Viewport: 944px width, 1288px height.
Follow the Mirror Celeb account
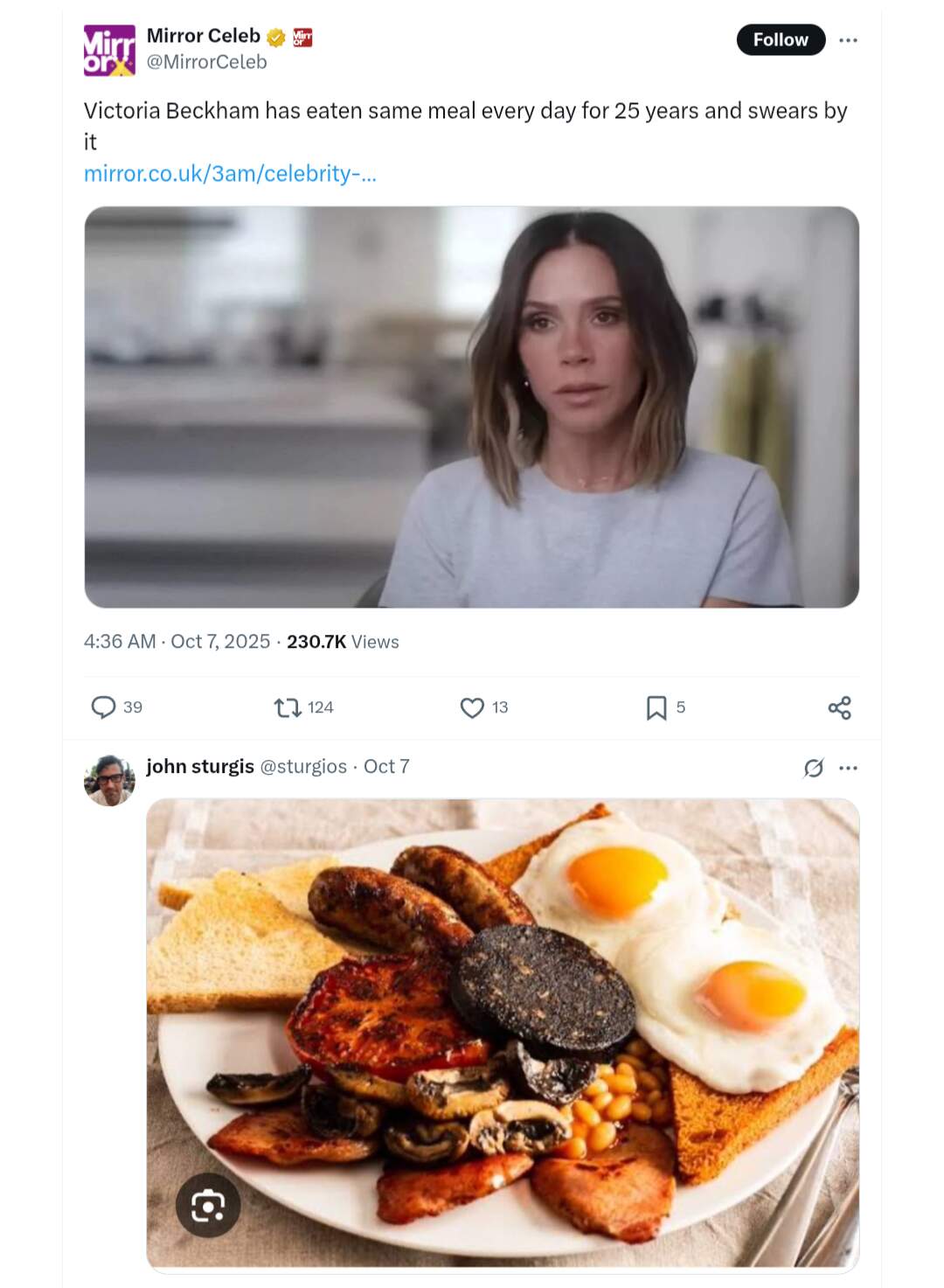point(781,40)
